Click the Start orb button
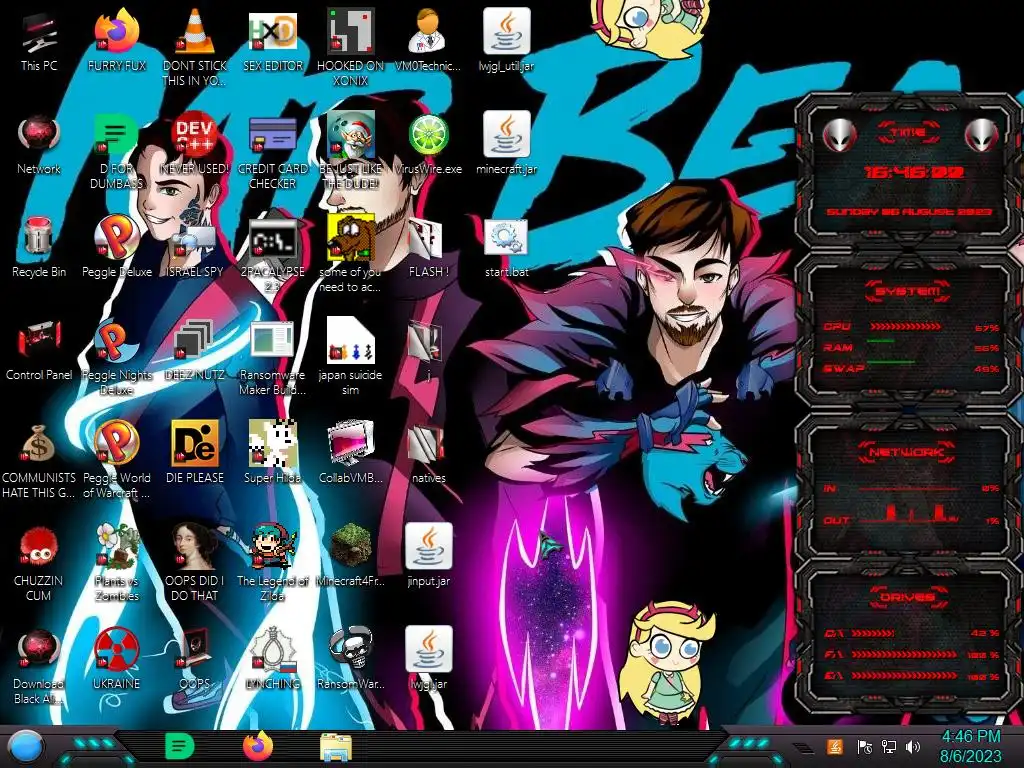1024x768 pixels. coord(25,746)
